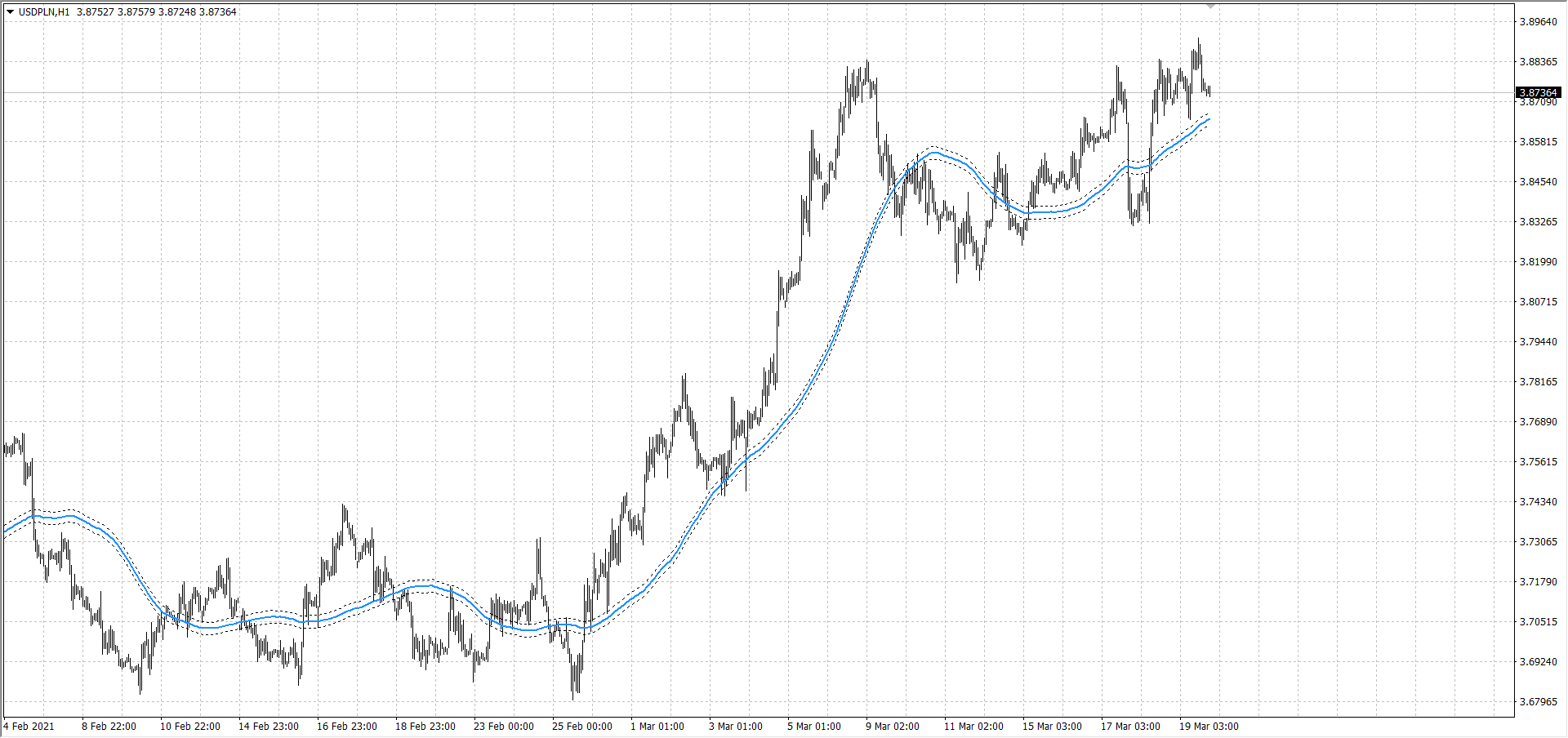
Task: Click the 3.76890 price scale label
Action: click(1538, 422)
